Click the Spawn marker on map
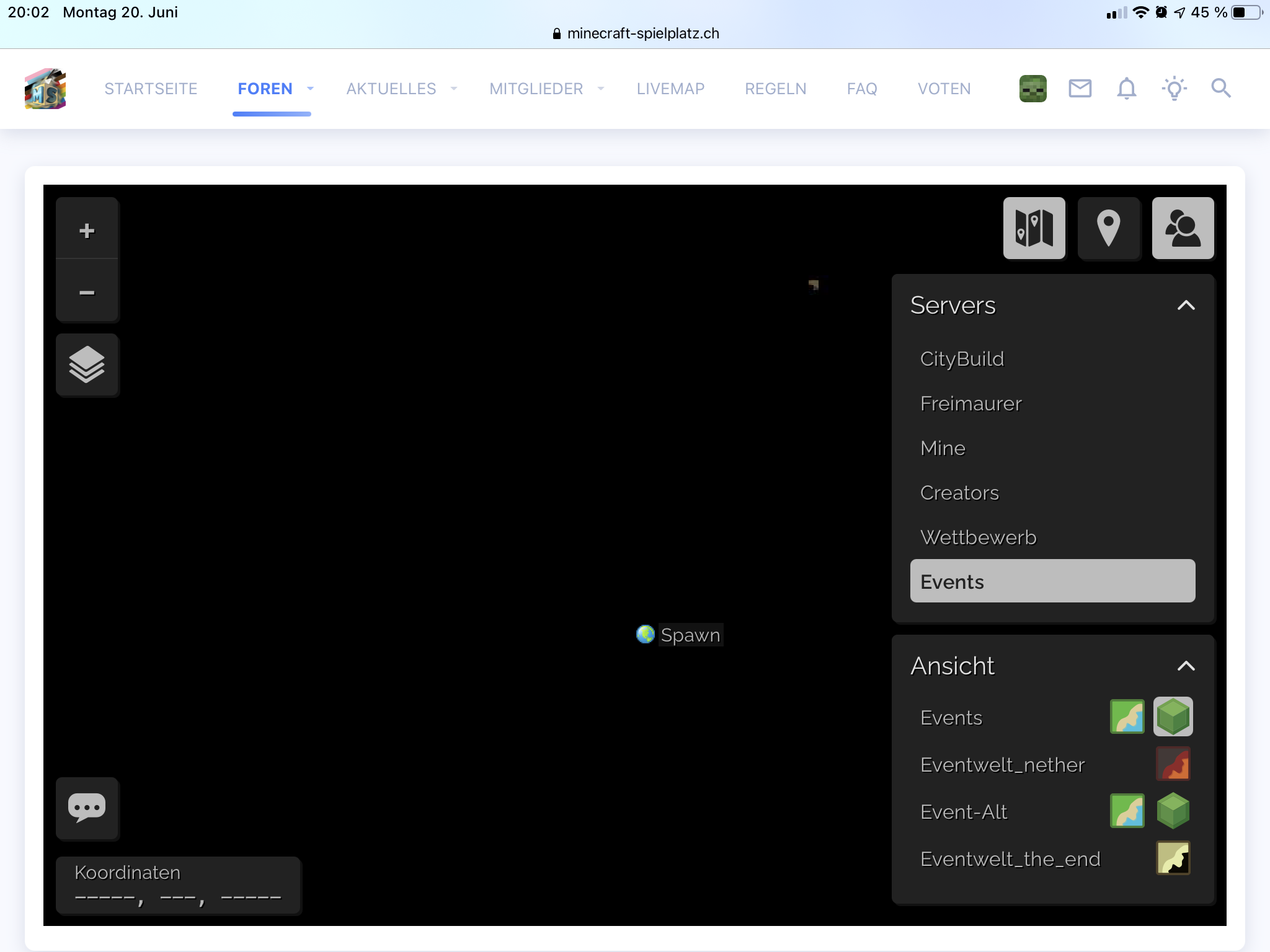The image size is (1270, 952). point(646,634)
